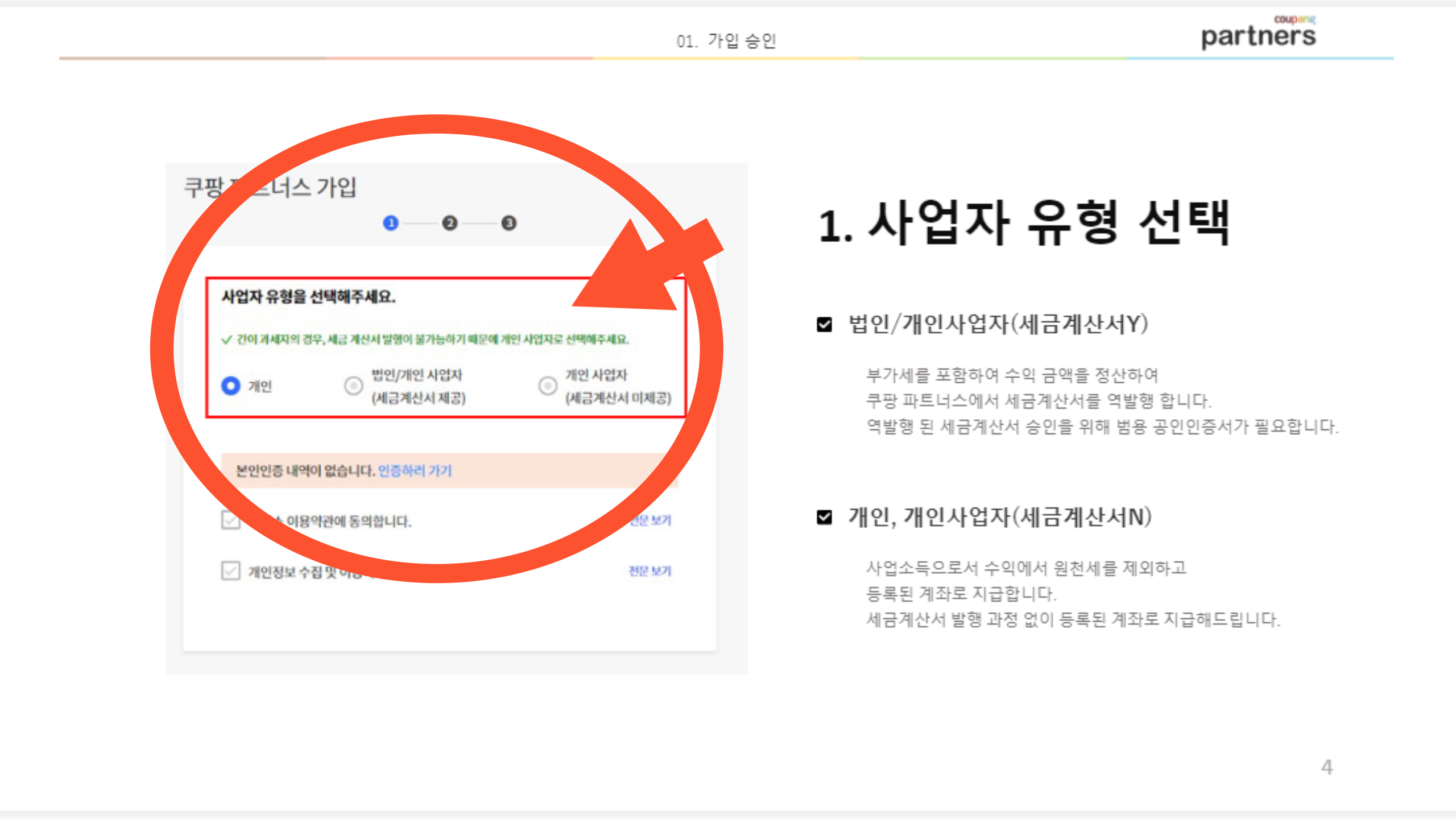Click step 1 indicator circle
The height and width of the screenshot is (819, 1456).
[x=391, y=223]
